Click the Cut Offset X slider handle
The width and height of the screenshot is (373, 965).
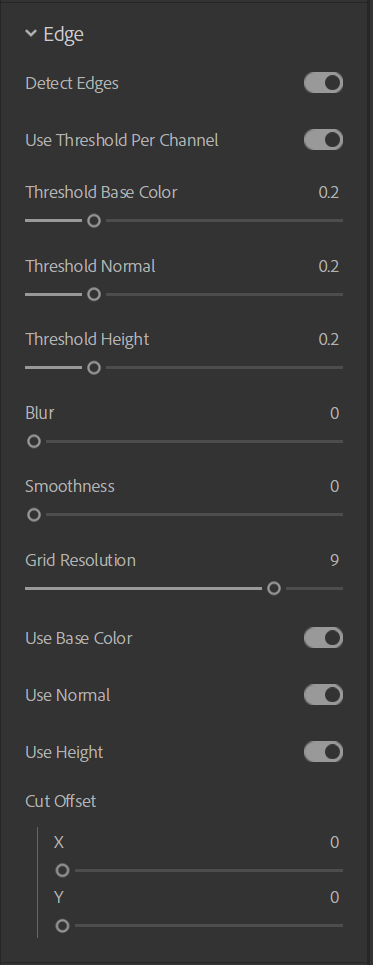pos(62,870)
